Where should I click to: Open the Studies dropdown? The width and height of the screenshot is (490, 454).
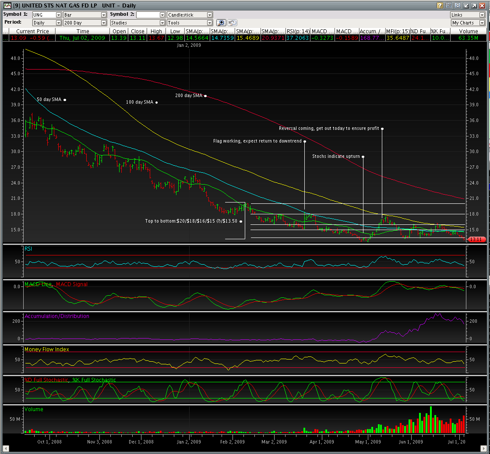pos(137,23)
